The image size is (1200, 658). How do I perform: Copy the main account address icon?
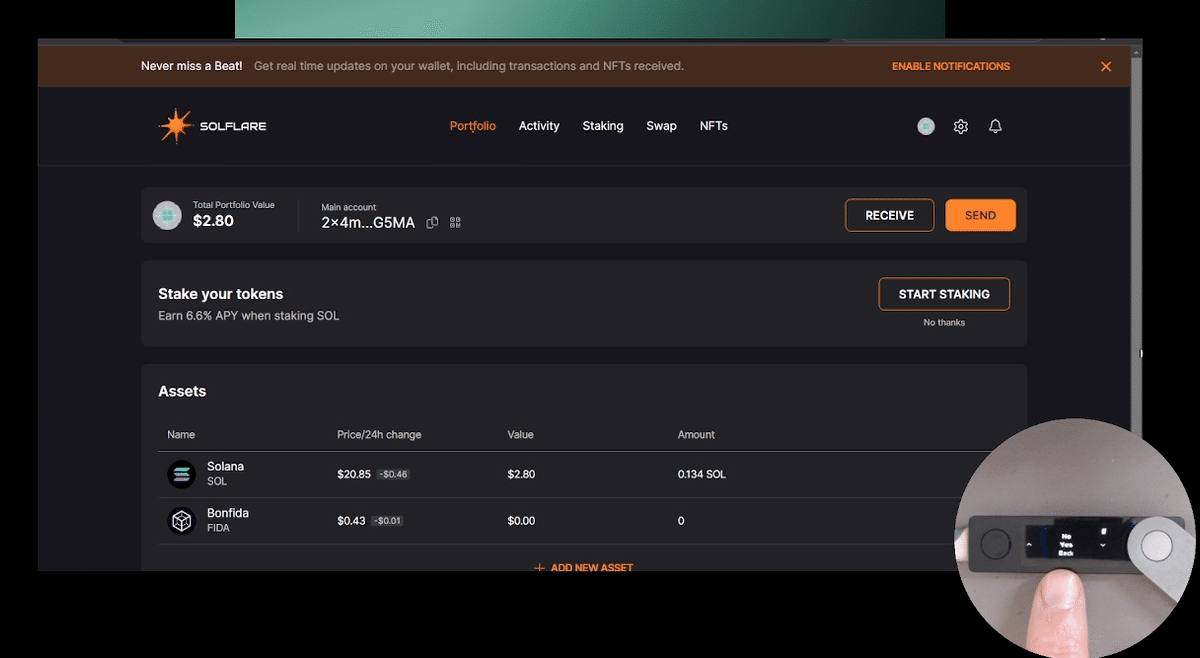432,223
